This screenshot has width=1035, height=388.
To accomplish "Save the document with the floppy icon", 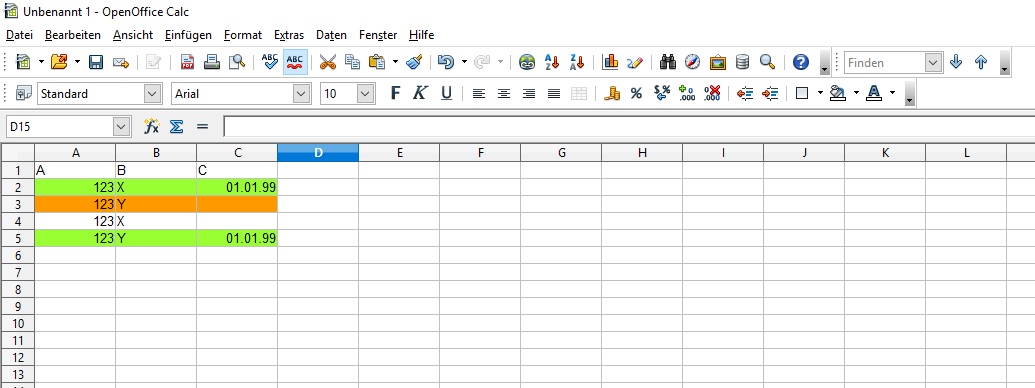I will tap(96, 62).
